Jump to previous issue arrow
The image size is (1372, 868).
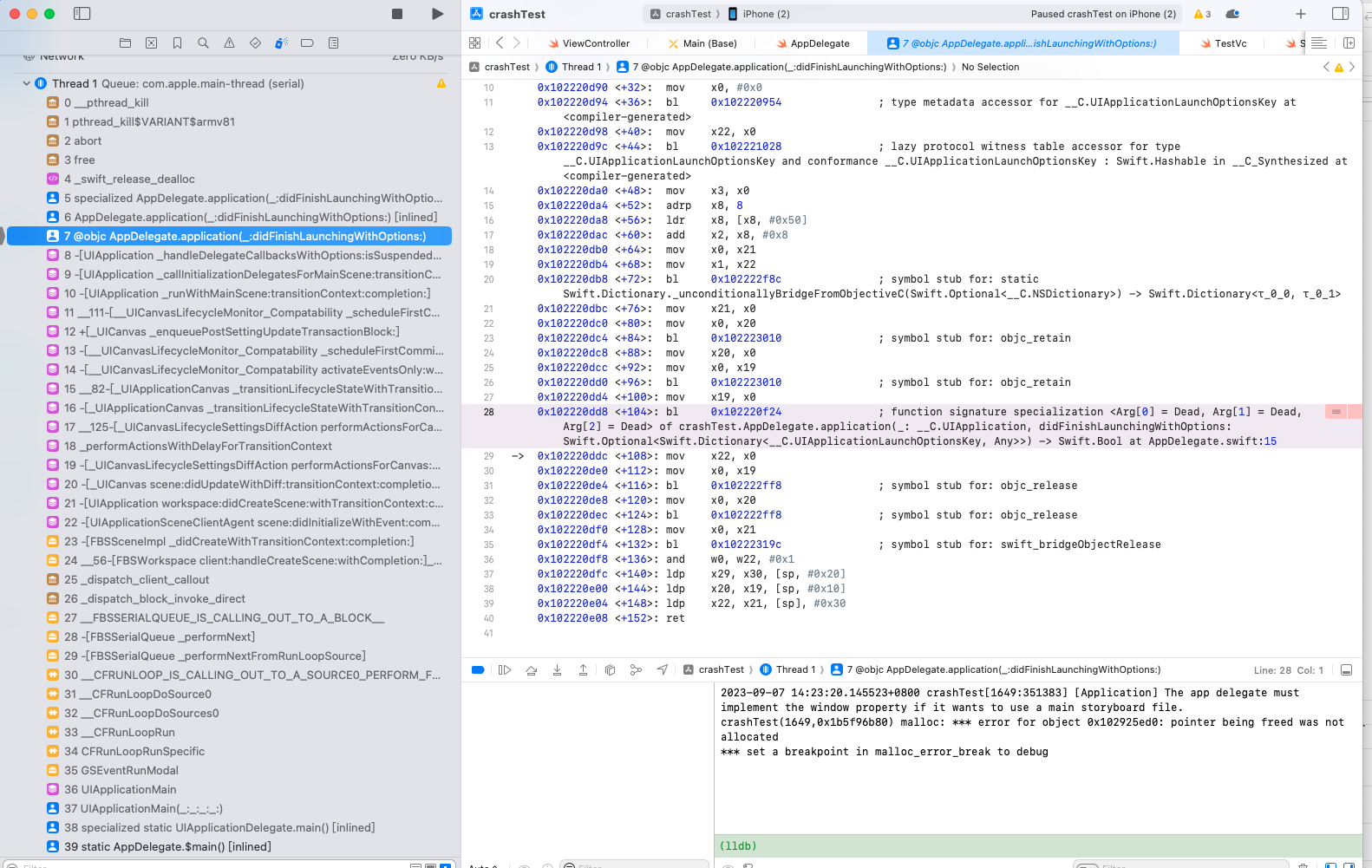click(1326, 67)
